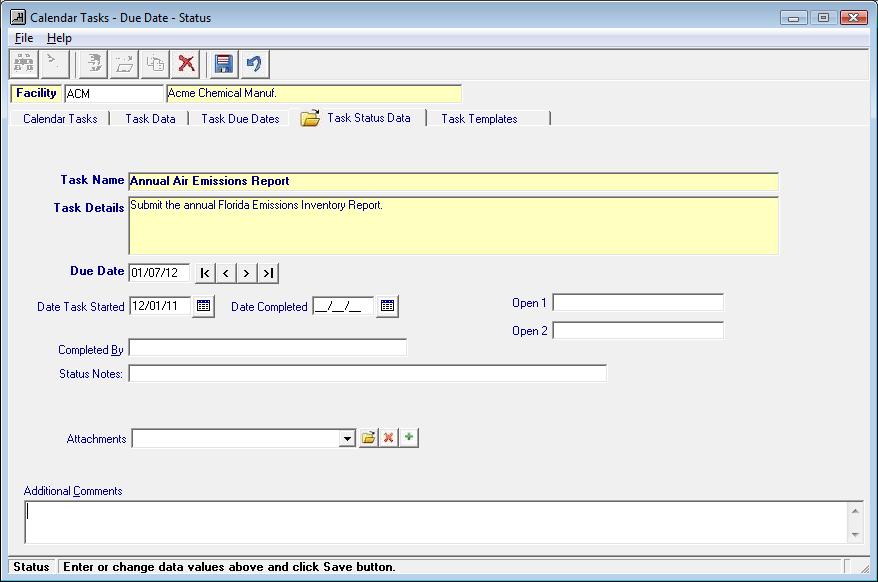Click the greyed copy record toolbar icon
The height and width of the screenshot is (582, 878).
155,64
